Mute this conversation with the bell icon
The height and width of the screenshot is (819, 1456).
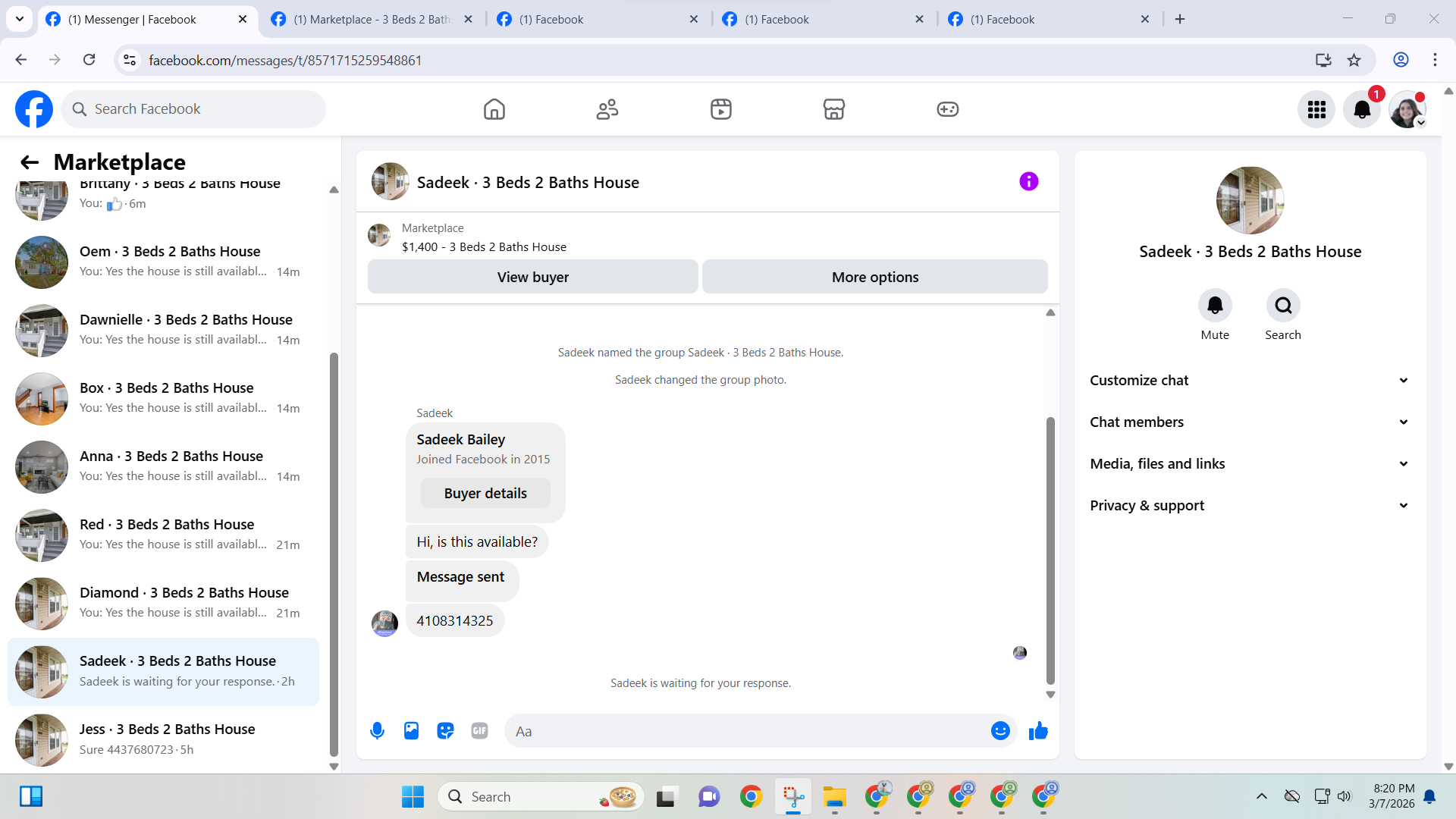click(x=1215, y=305)
